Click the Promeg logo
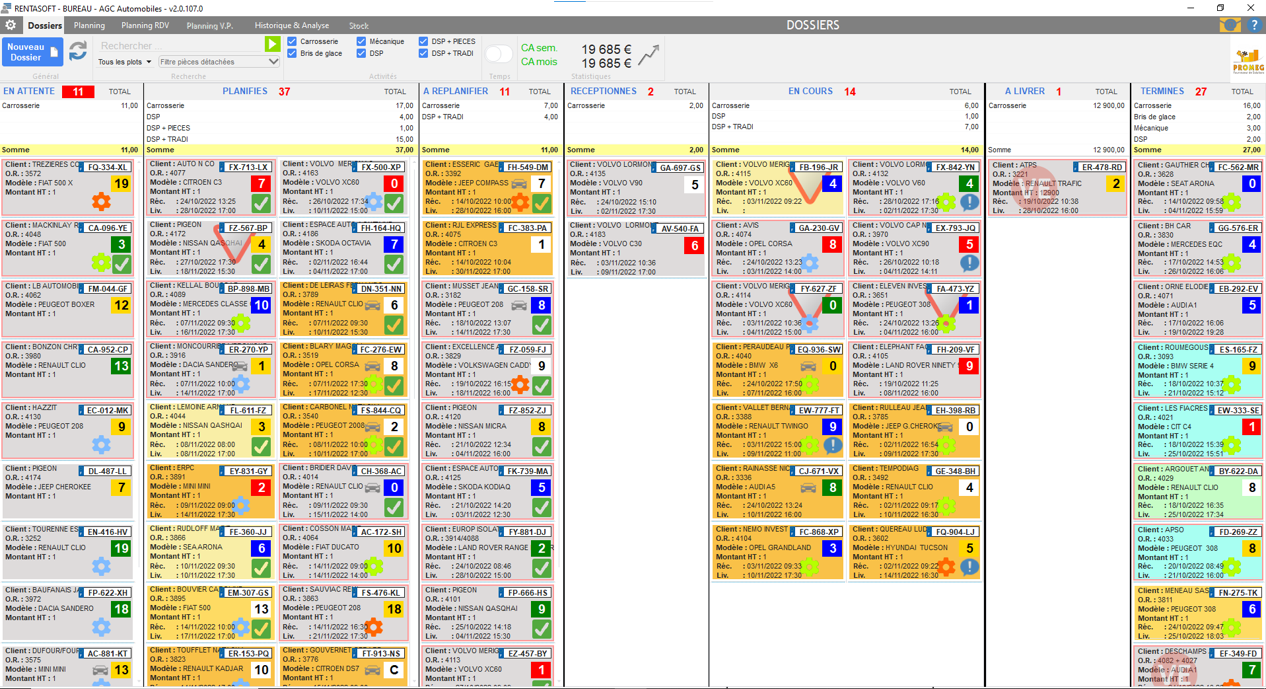The width and height of the screenshot is (1266, 689). tap(1247, 61)
